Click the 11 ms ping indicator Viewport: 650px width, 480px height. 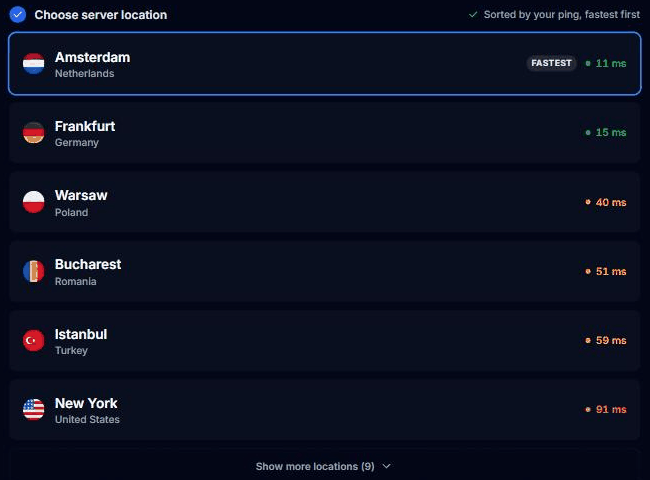click(606, 63)
